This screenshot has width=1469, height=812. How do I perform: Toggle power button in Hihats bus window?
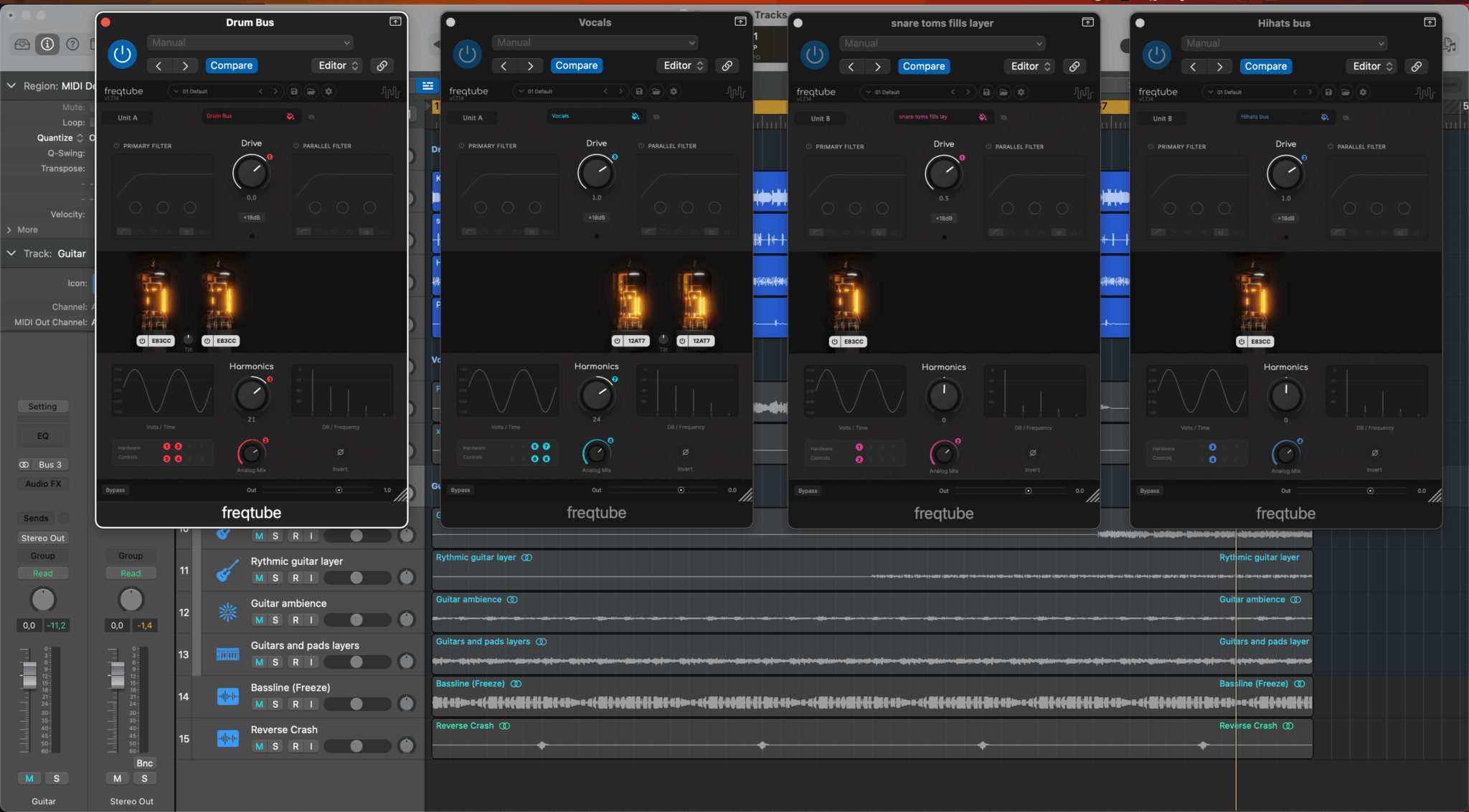[x=1156, y=55]
